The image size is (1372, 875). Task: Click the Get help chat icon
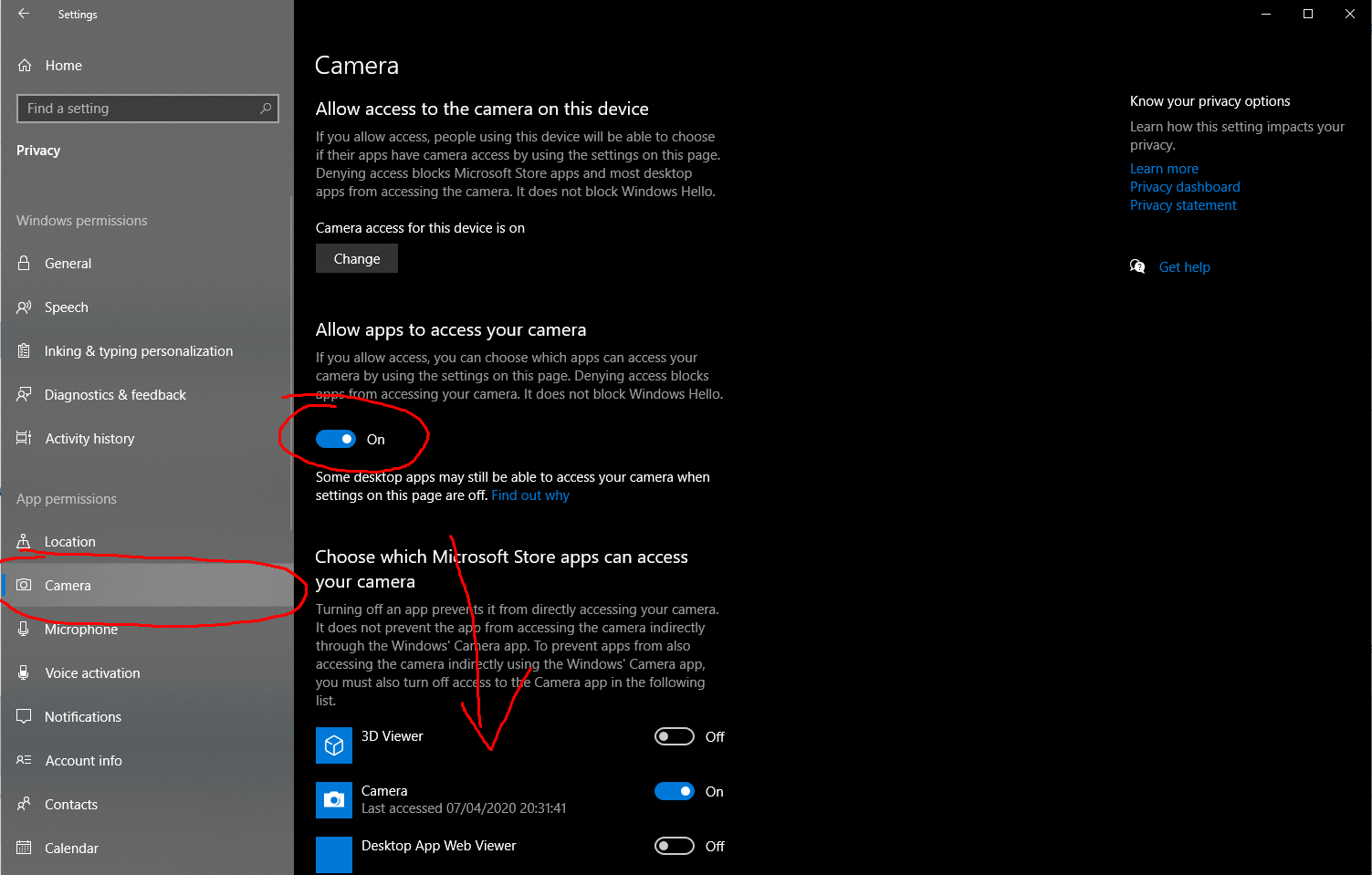(1137, 266)
